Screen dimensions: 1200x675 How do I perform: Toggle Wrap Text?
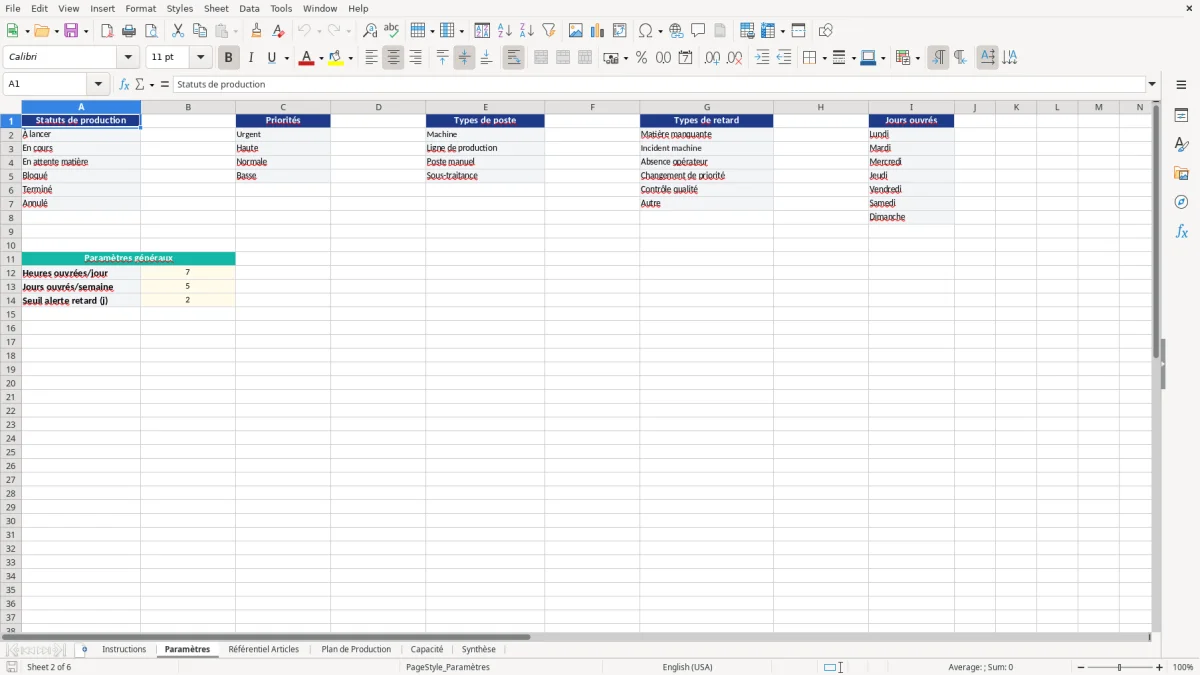click(x=513, y=58)
